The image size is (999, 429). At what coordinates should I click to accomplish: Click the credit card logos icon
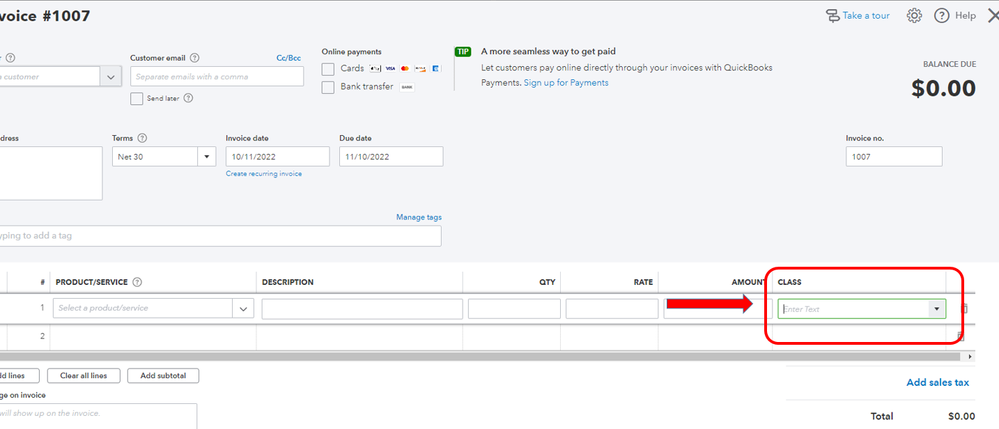(x=405, y=68)
